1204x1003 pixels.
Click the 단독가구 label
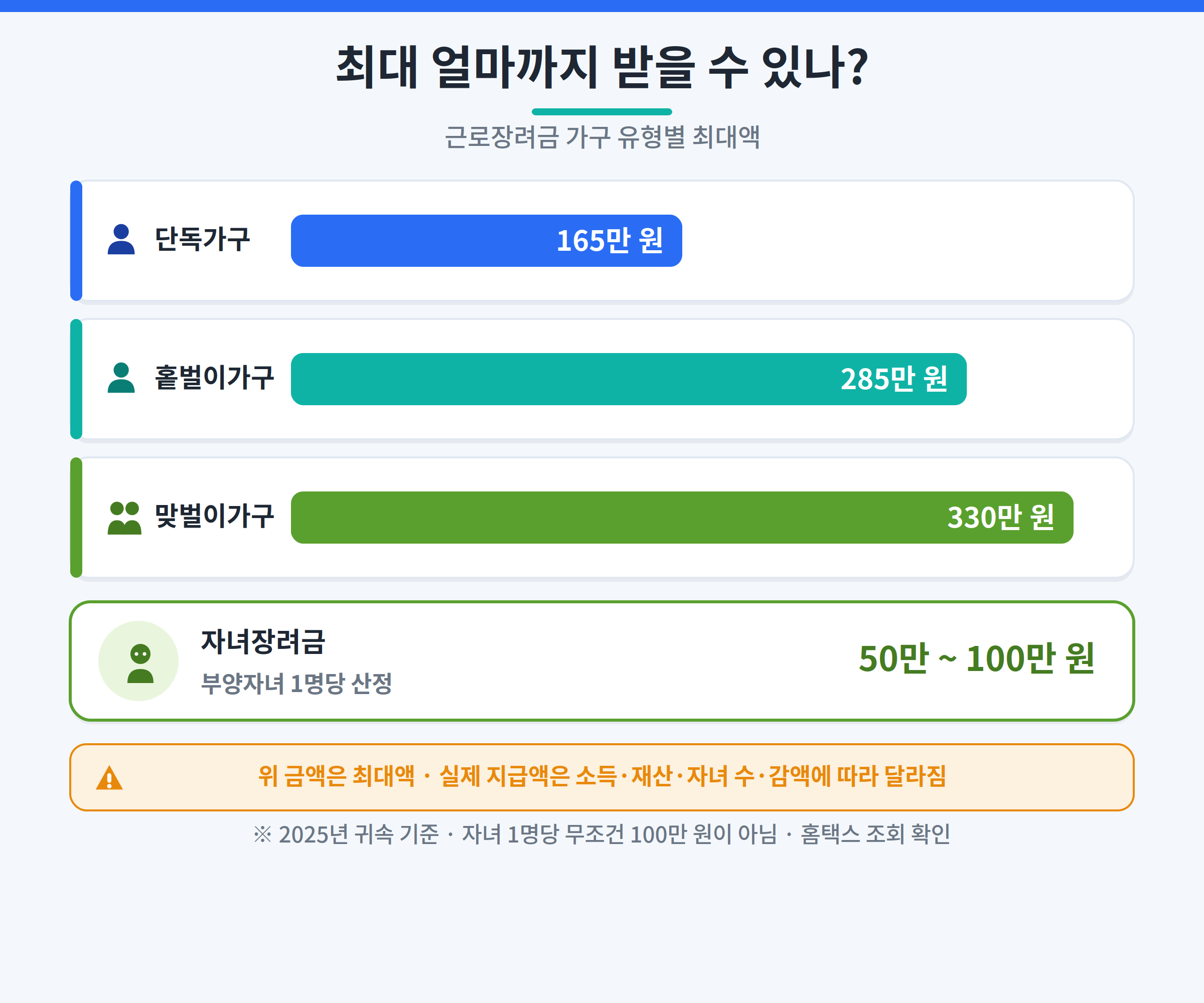pos(202,239)
